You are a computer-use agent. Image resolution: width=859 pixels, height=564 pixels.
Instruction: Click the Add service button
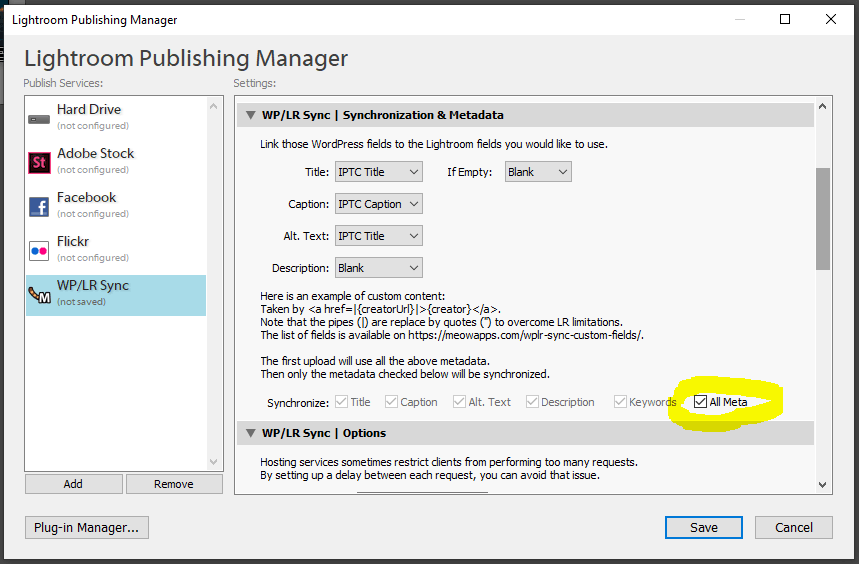click(73, 484)
